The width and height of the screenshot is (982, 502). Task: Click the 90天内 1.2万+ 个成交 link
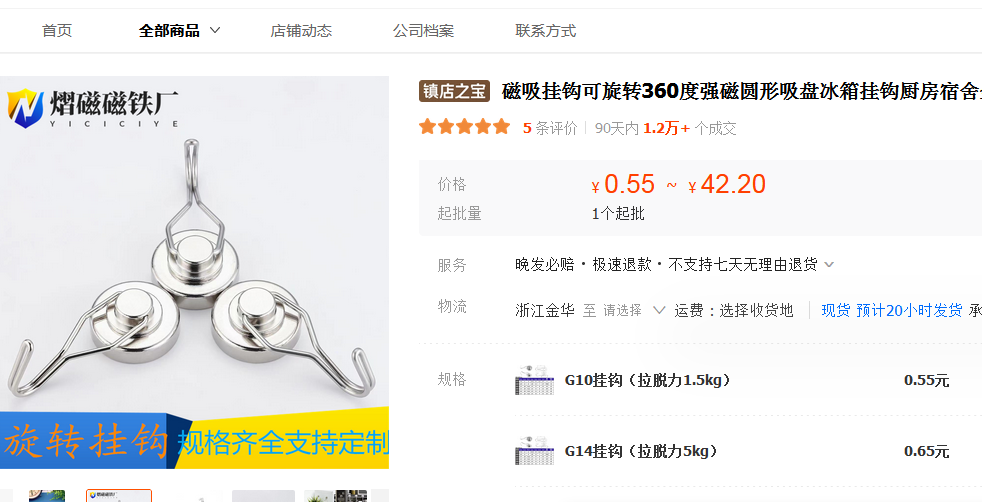click(666, 128)
